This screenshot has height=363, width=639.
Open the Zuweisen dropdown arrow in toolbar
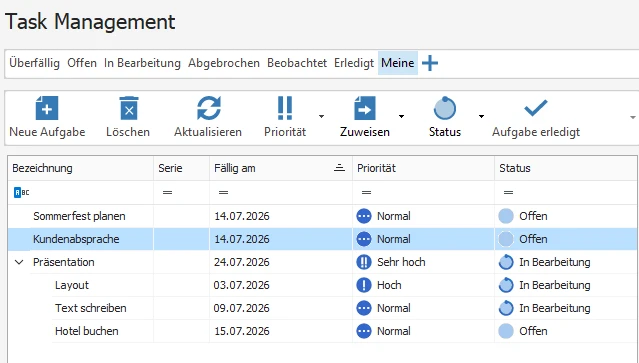[401, 117]
